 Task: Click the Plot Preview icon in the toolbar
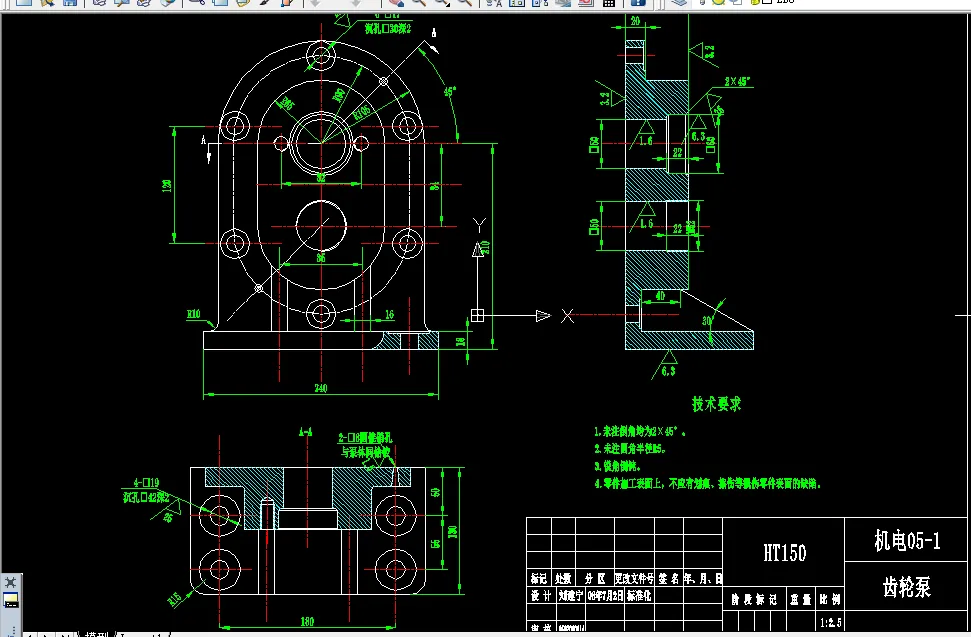[121, 2]
